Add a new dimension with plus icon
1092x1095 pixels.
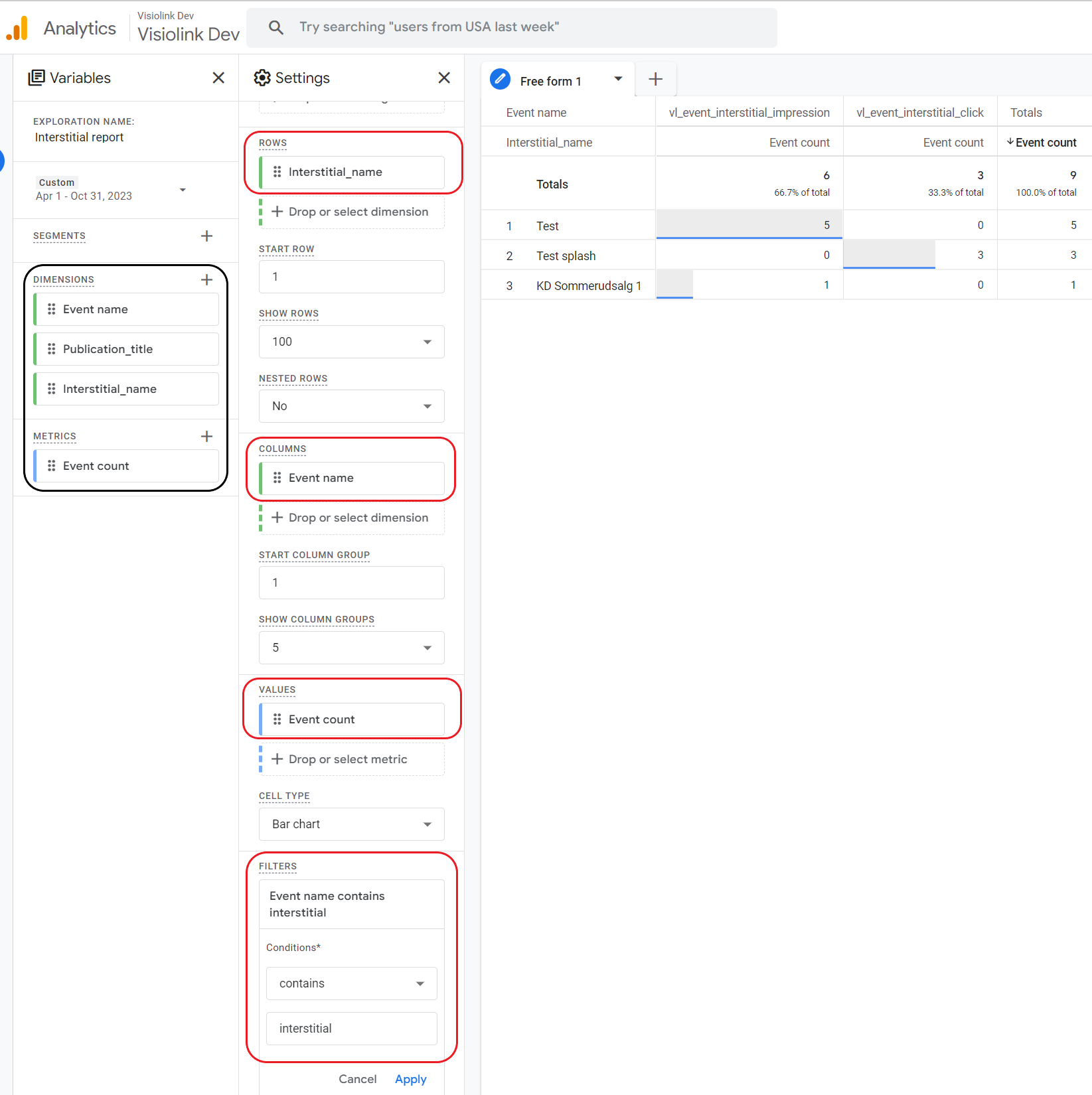pos(206,280)
